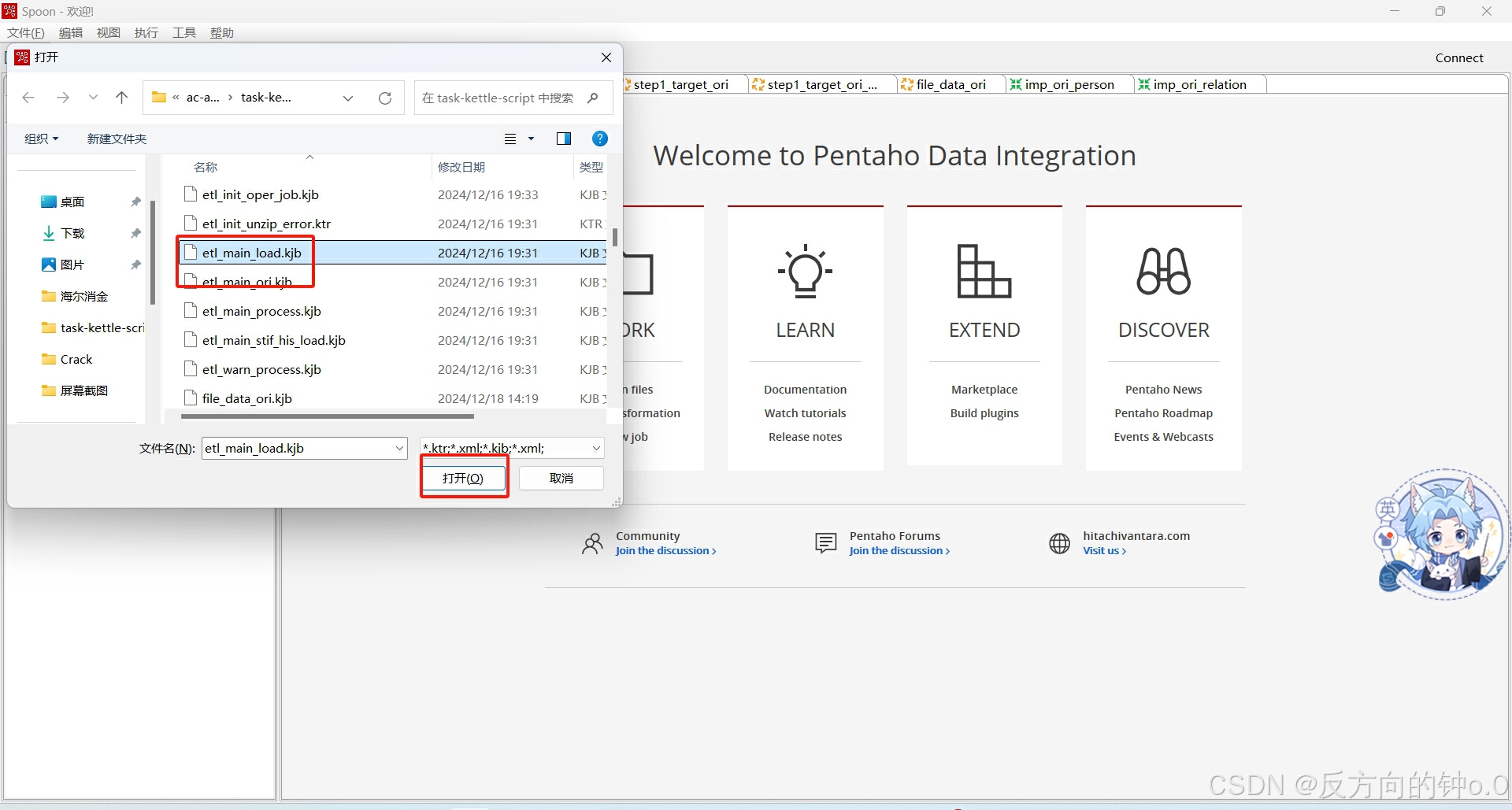Viewport: 1512px width, 810px height.
Task: Open the 视图 menu
Action: pyautogui.click(x=109, y=32)
